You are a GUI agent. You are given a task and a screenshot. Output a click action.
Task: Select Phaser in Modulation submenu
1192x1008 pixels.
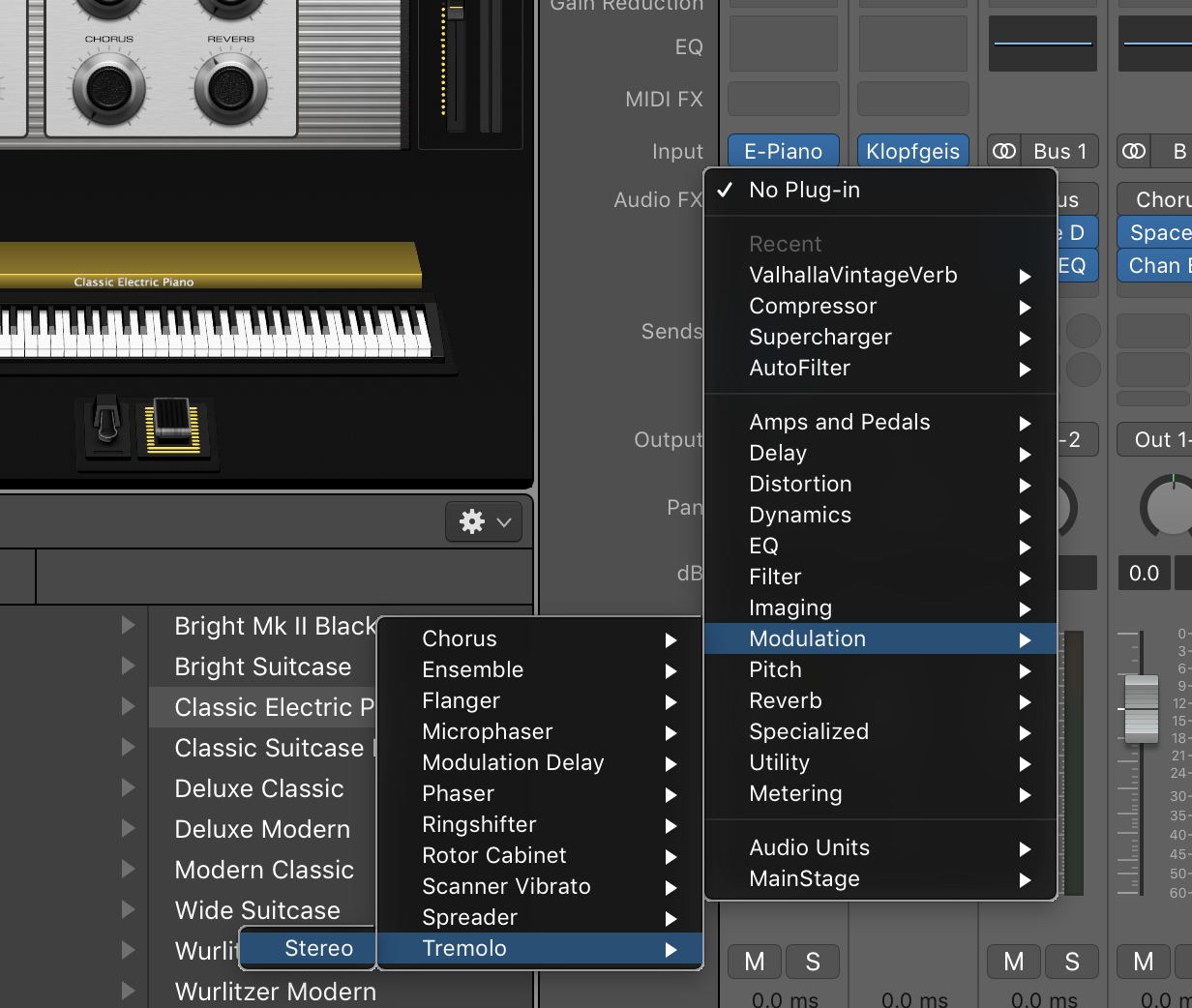[x=539, y=794]
